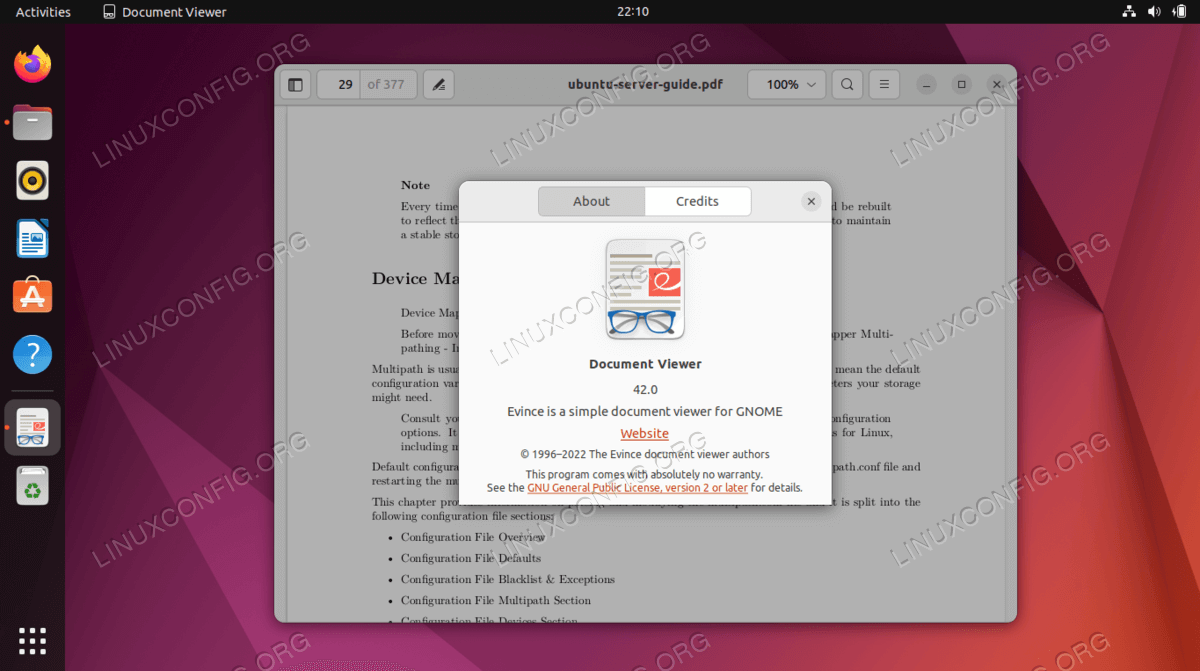Open Rhythmbox from the dock
Viewport: 1200px width, 671px height.
33,181
